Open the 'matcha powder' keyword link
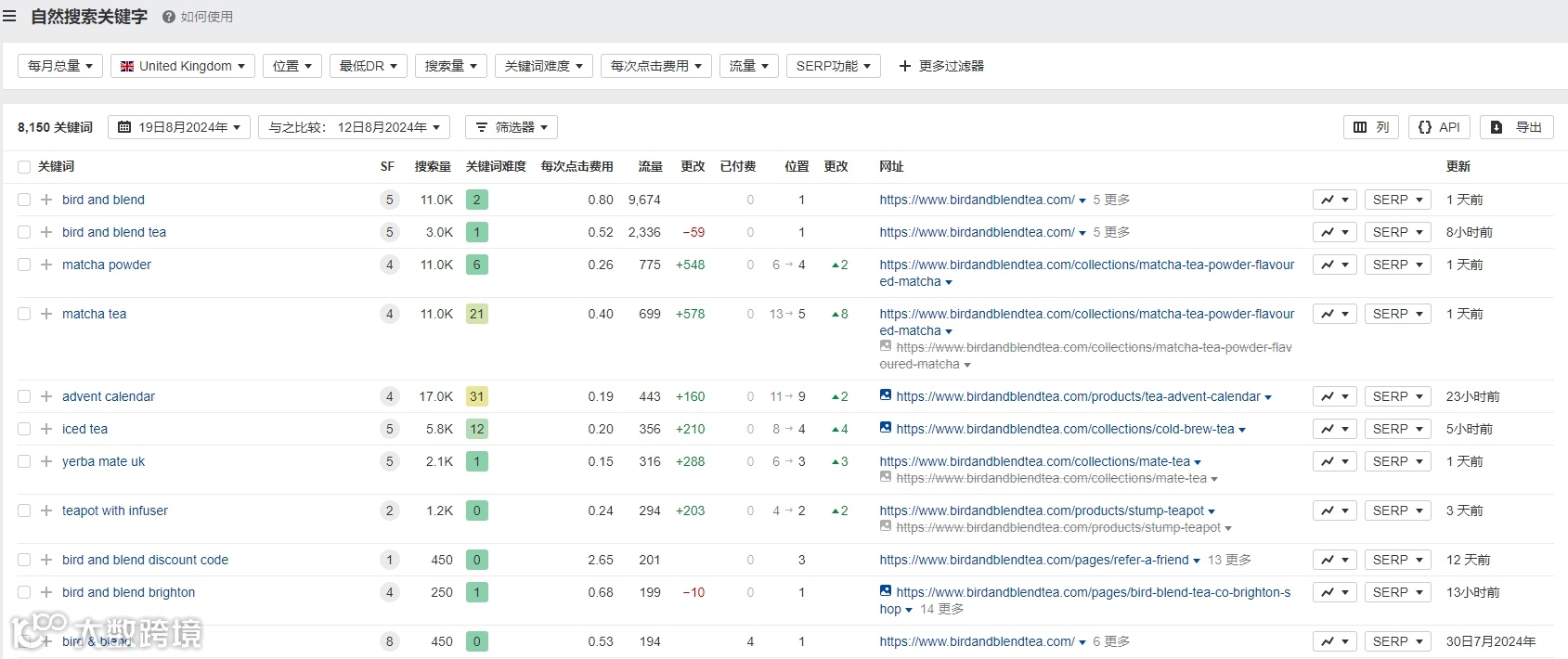Image resolution: width=1568 pixels, height=659 pixels. pyautogui.click(x=107, y=265)
